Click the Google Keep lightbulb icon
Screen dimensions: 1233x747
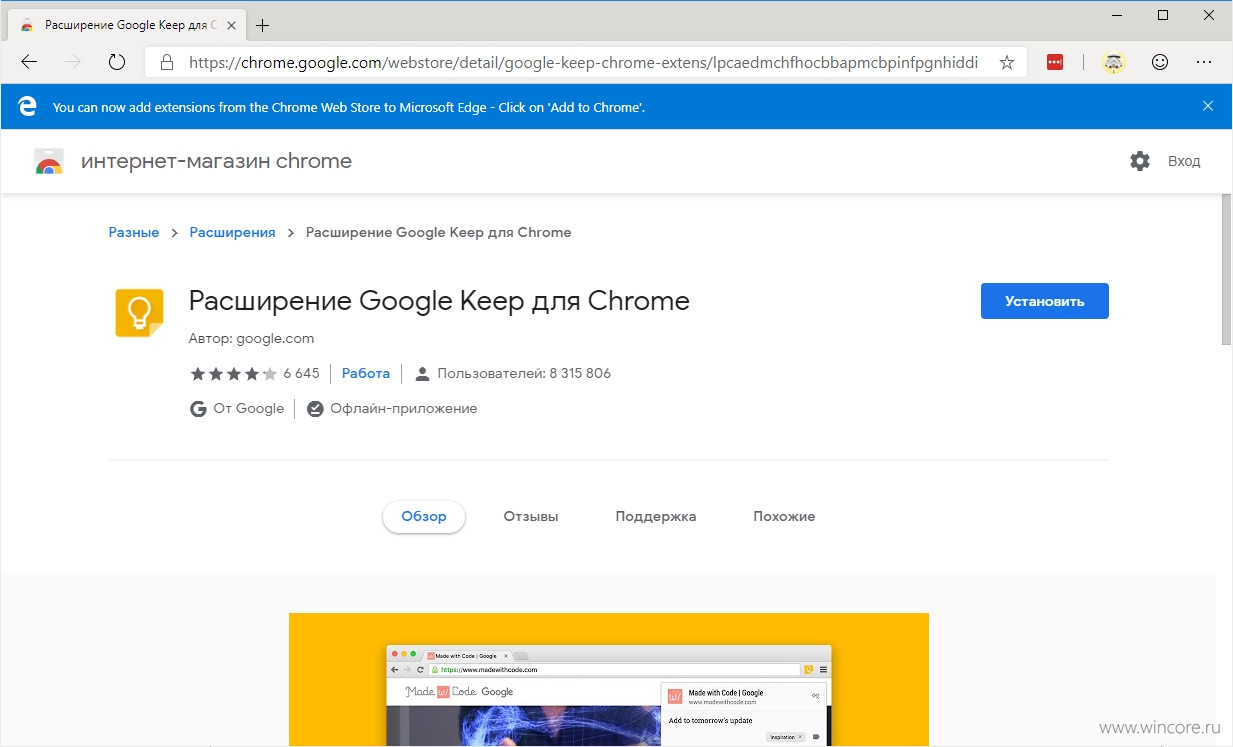(139, 312)
